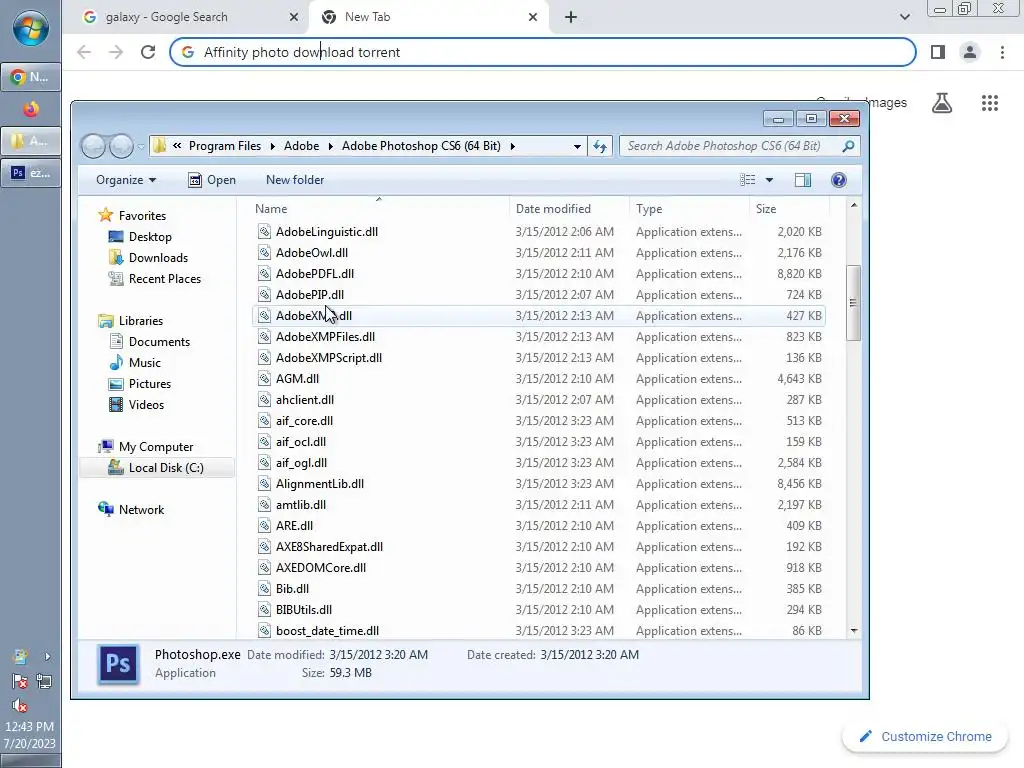Click the Images link on New Tab page
The height and width of the screenshot is (768, 1024).
tap(886, 103)
